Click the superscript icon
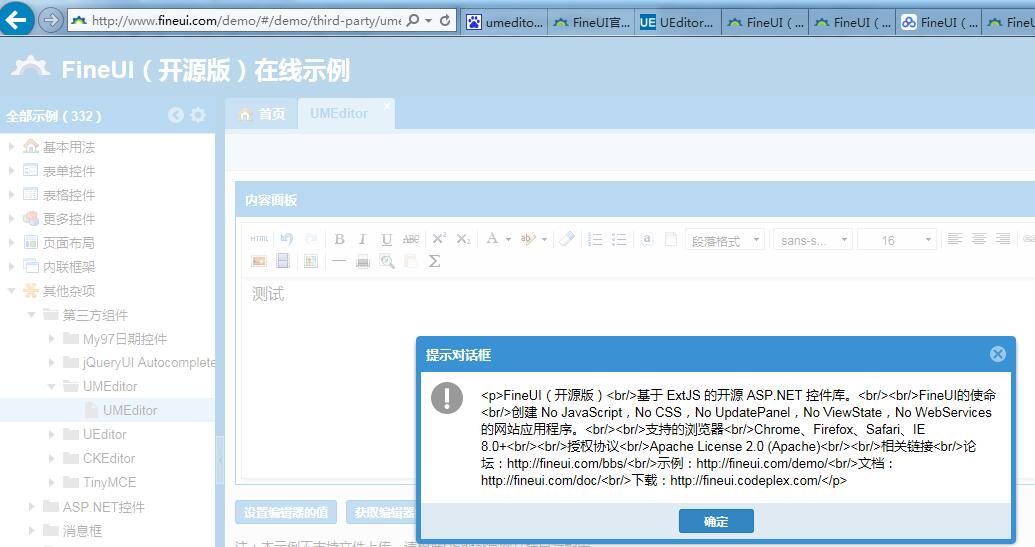Screen dimensions: 1035x547 click(438, 239)
